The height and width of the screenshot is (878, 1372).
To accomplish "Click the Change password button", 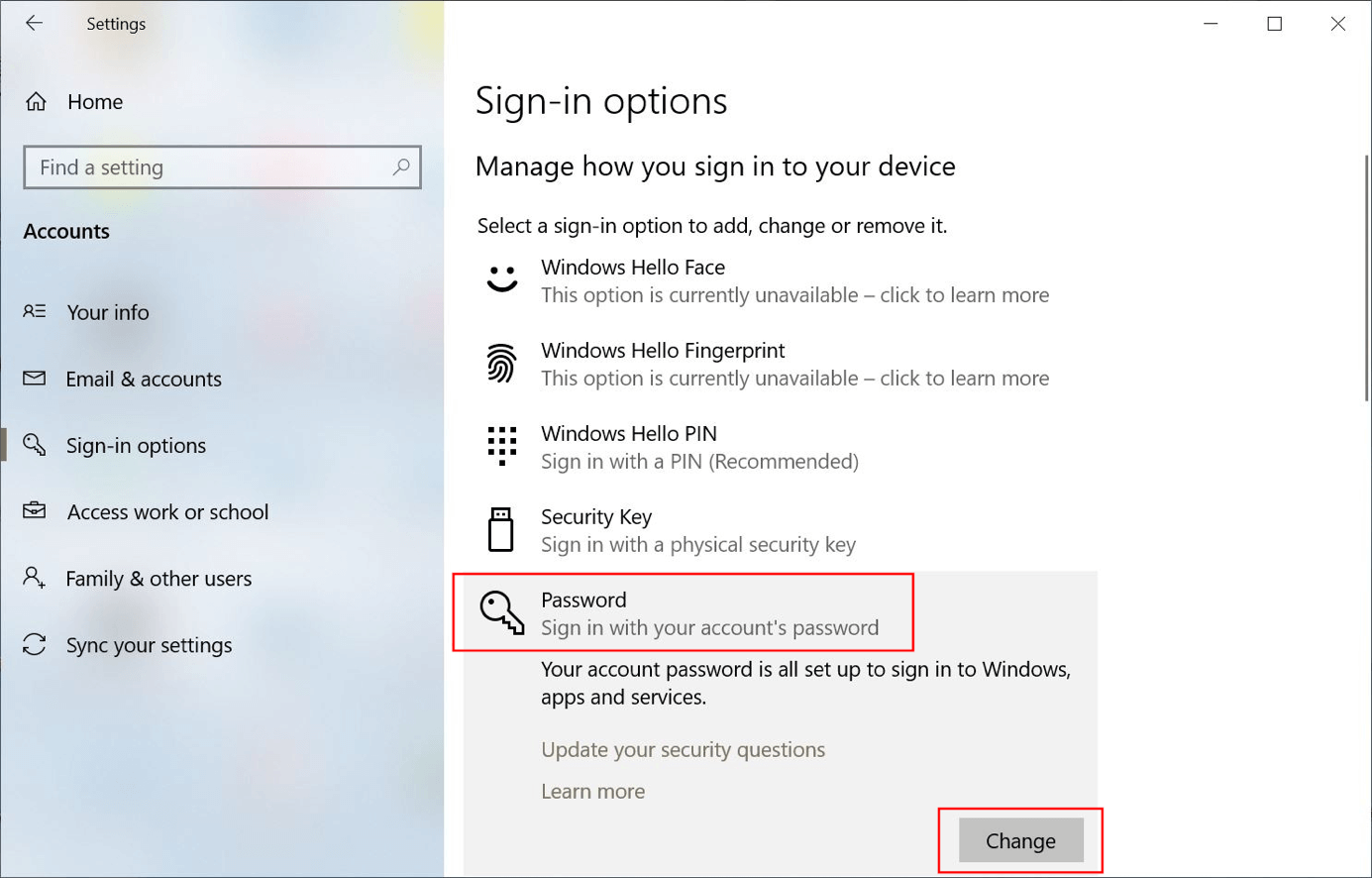I will click(x=1020, y=840).
